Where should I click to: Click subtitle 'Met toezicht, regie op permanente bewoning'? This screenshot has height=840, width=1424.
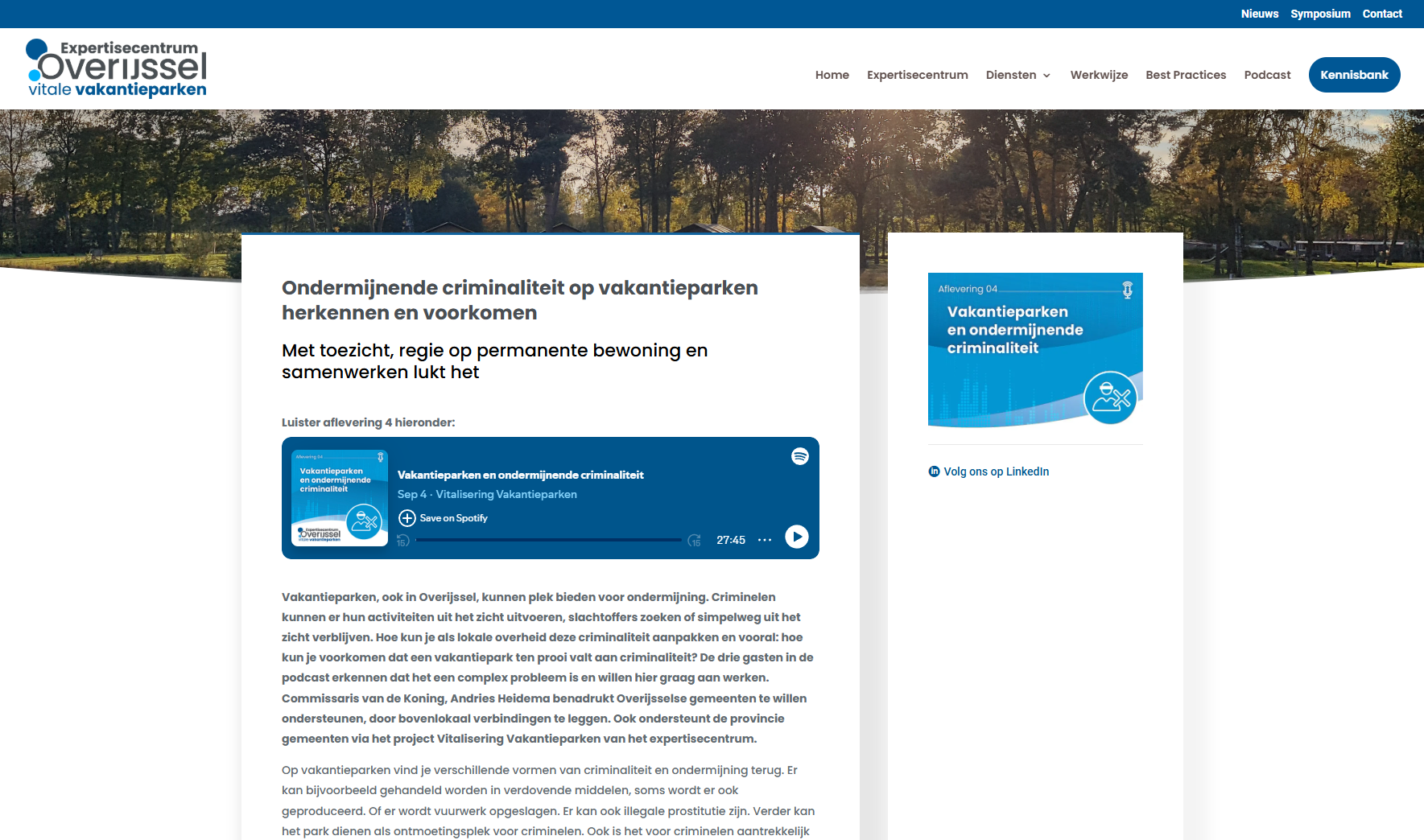494,361
